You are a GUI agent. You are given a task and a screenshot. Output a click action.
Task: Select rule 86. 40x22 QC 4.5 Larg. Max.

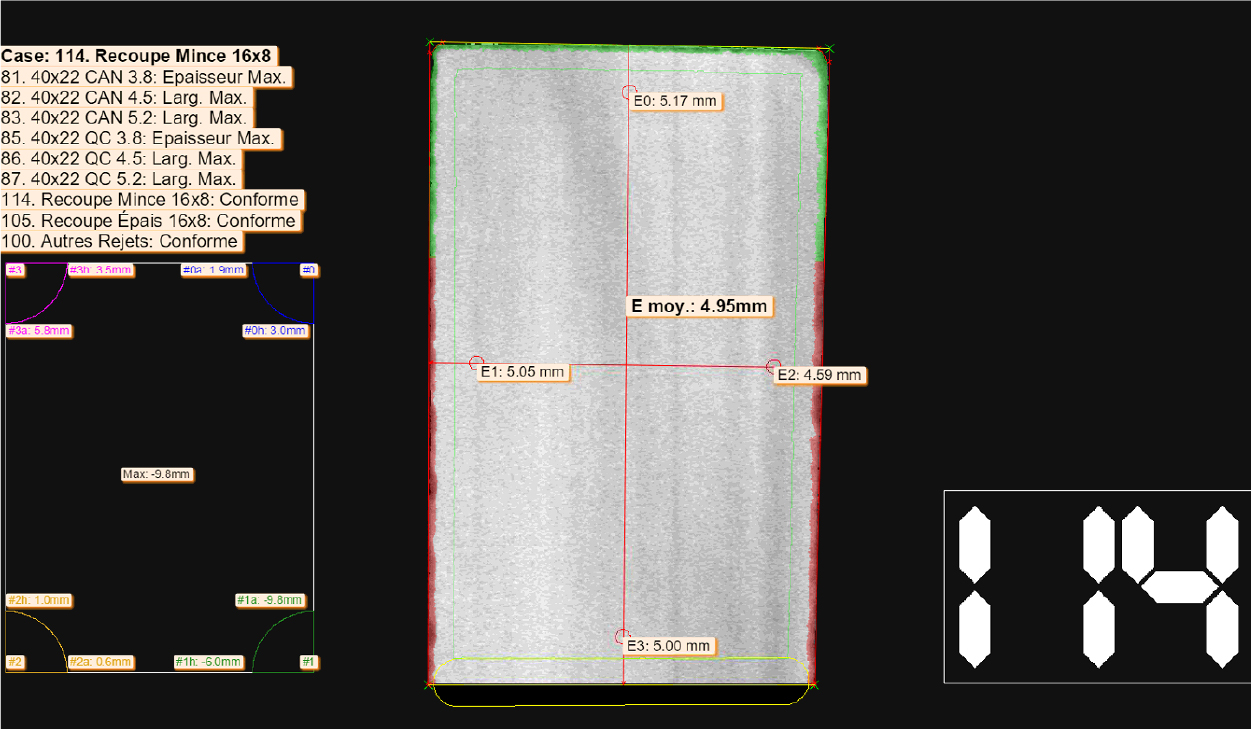[x=119, y=159]
